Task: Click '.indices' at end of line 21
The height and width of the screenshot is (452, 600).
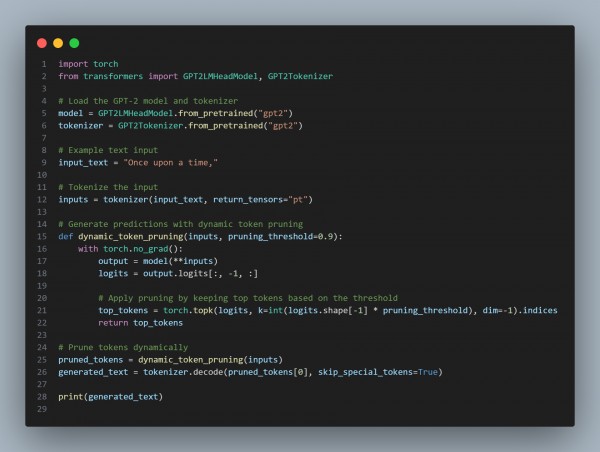Action: coord(538,310)
